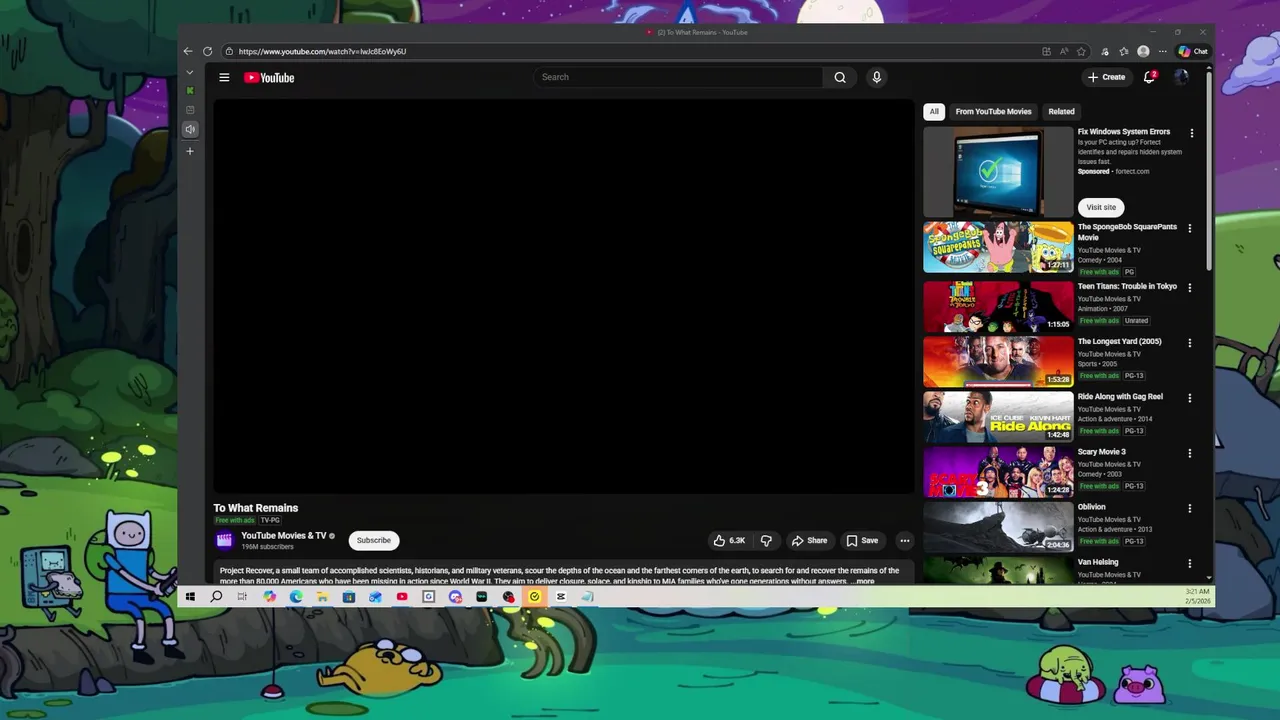Open the YouTube account avatar menu

coord(1181,77)
